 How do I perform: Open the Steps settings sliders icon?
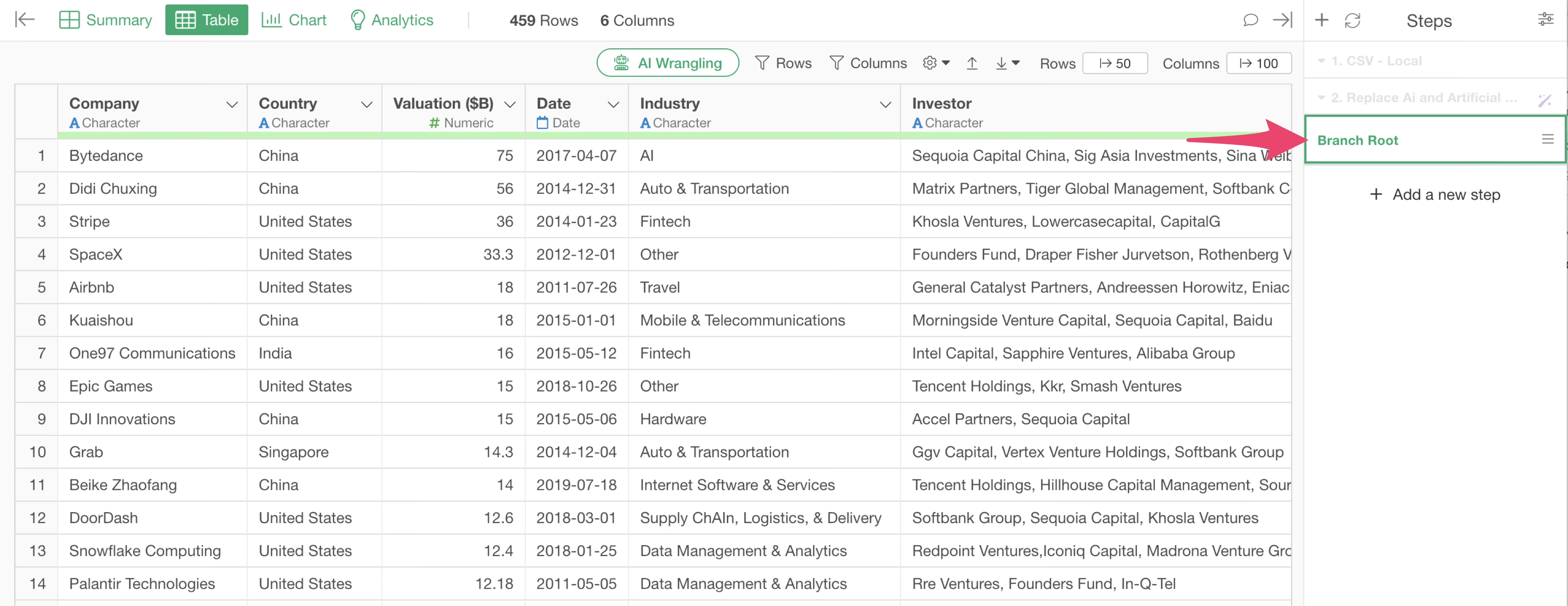[x=1546, y=20]
